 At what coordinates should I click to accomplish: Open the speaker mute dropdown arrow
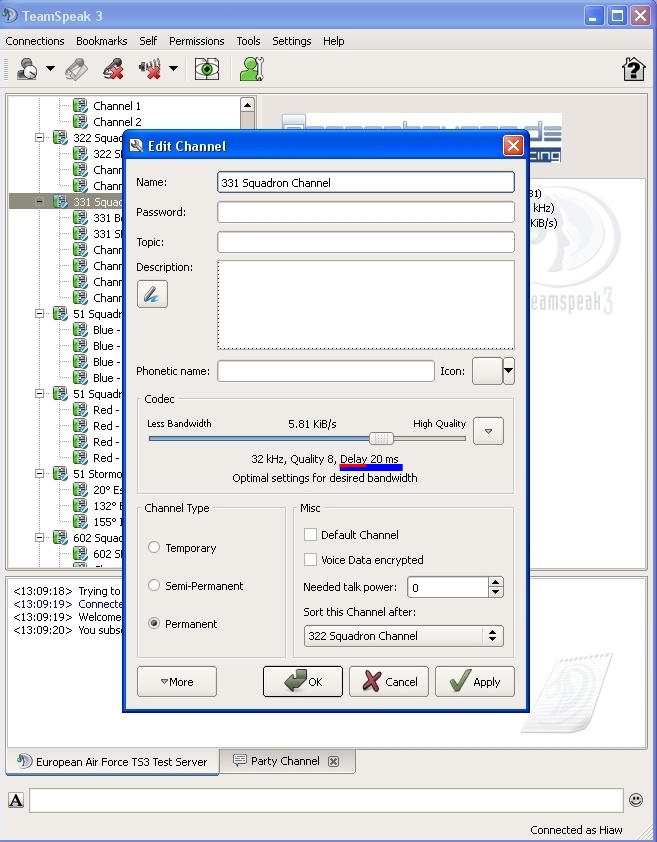pos(174,68)
